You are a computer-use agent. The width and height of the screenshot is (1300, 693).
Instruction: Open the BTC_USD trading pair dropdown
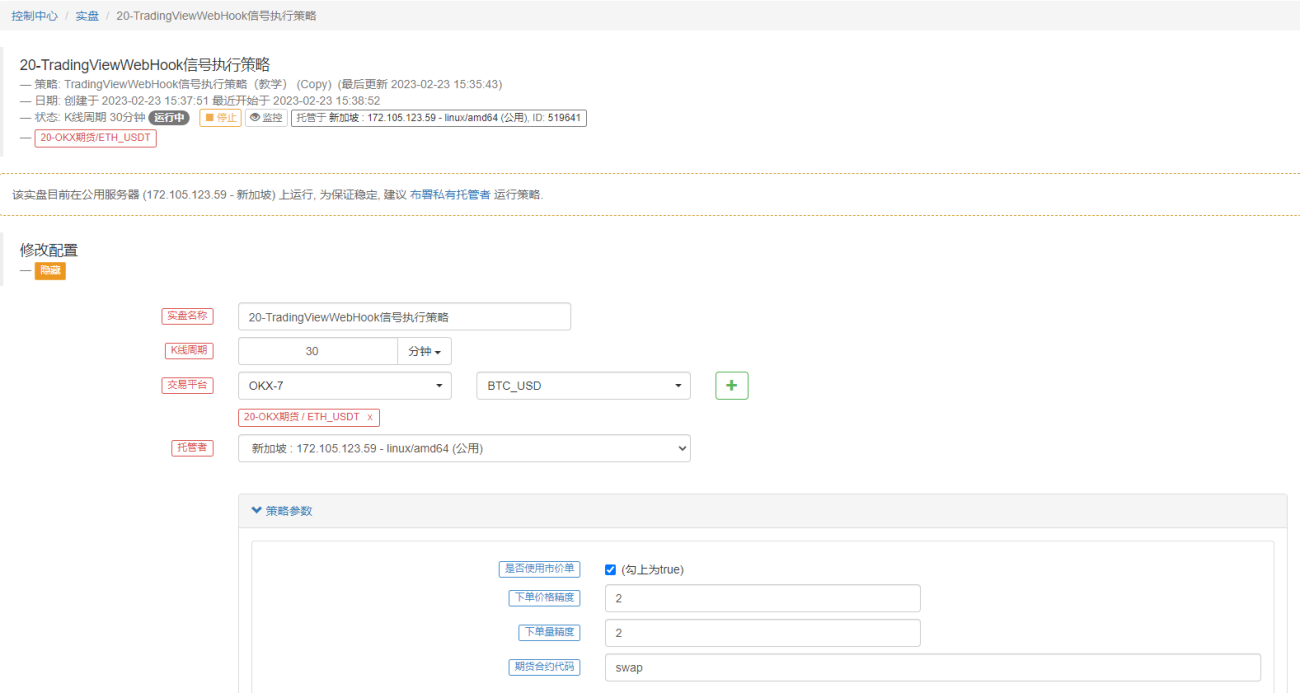(583, 386)
